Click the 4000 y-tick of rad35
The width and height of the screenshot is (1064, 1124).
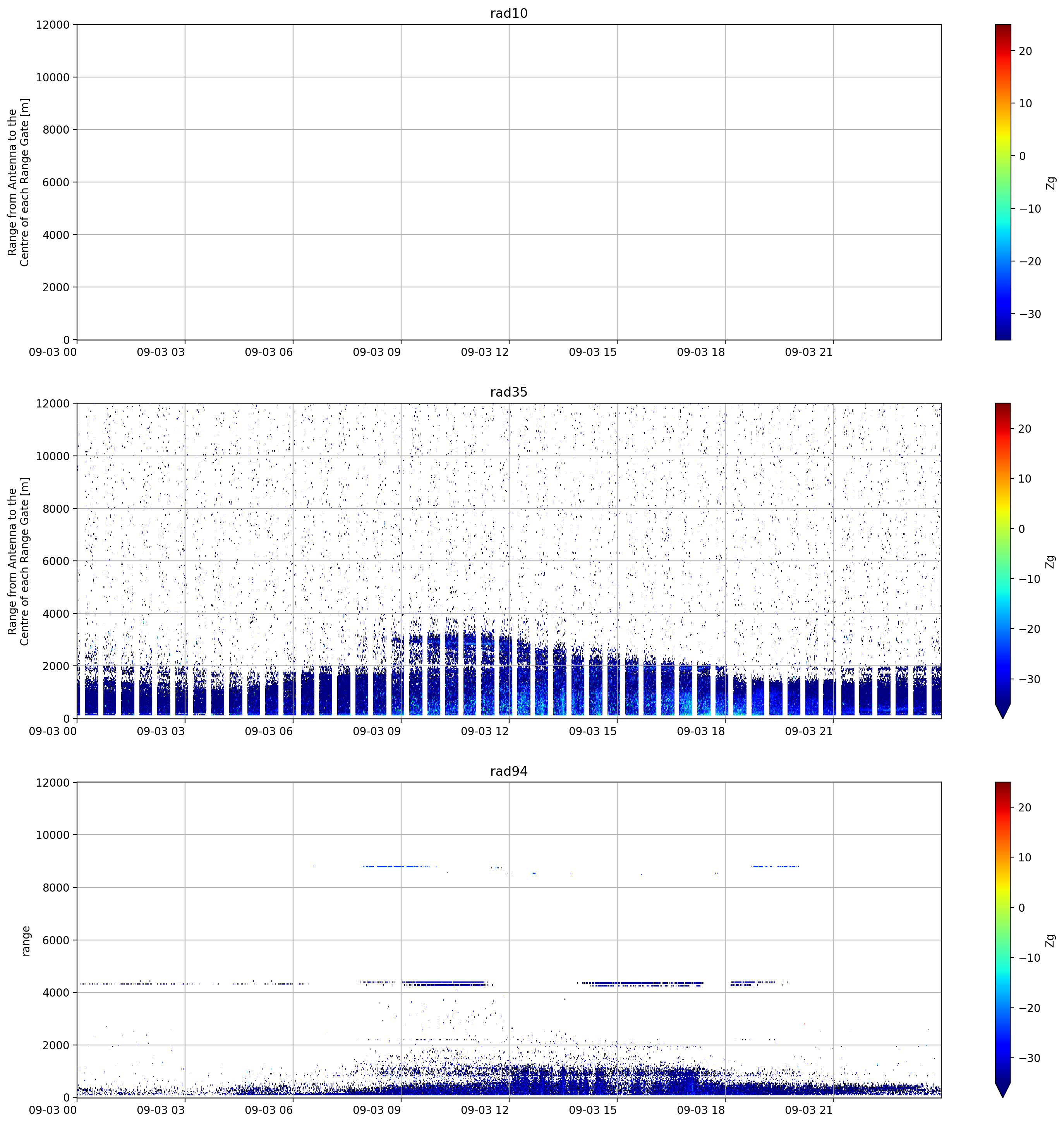click(56, 614)
